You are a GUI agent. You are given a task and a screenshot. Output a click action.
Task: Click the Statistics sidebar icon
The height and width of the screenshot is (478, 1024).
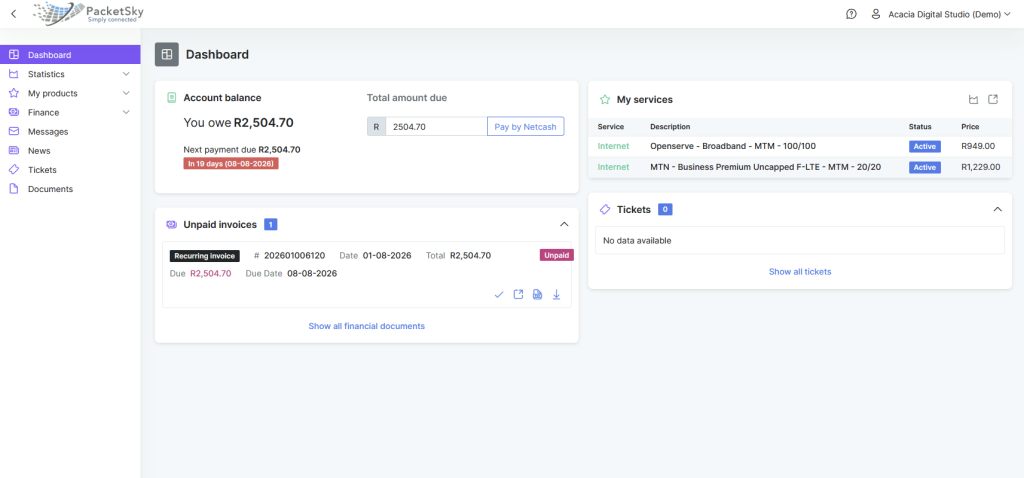(14, 74)
